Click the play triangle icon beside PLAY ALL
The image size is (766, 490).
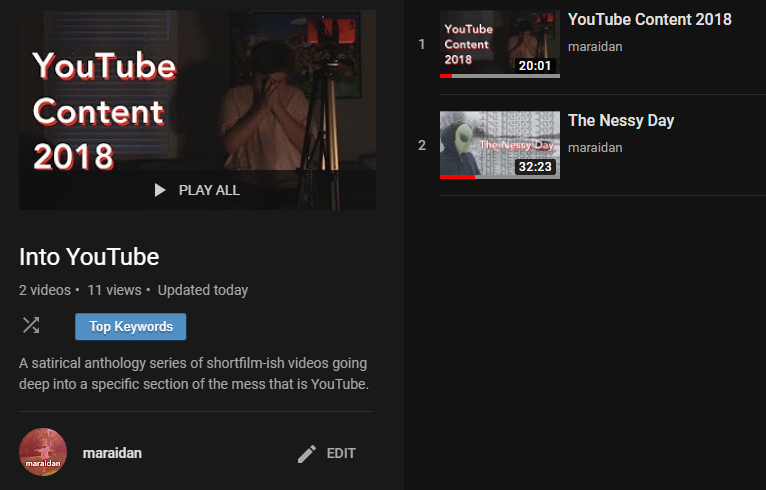pyautogui.click(x=160, y=190)
